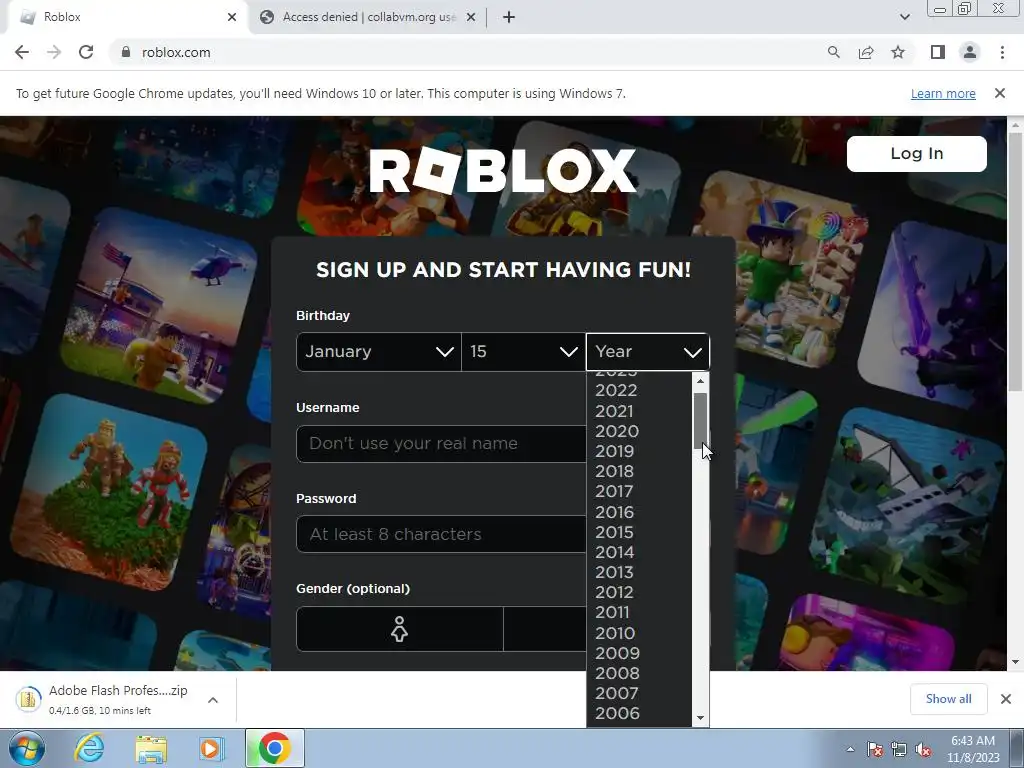Choose 2012 from year list
This screenshot has height=768, width=1024.
(x=615, y=592)
